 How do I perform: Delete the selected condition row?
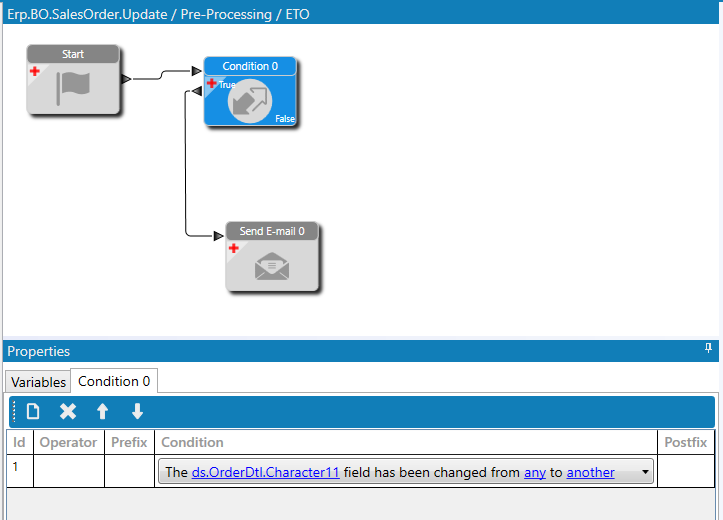[x=68, y=411]
